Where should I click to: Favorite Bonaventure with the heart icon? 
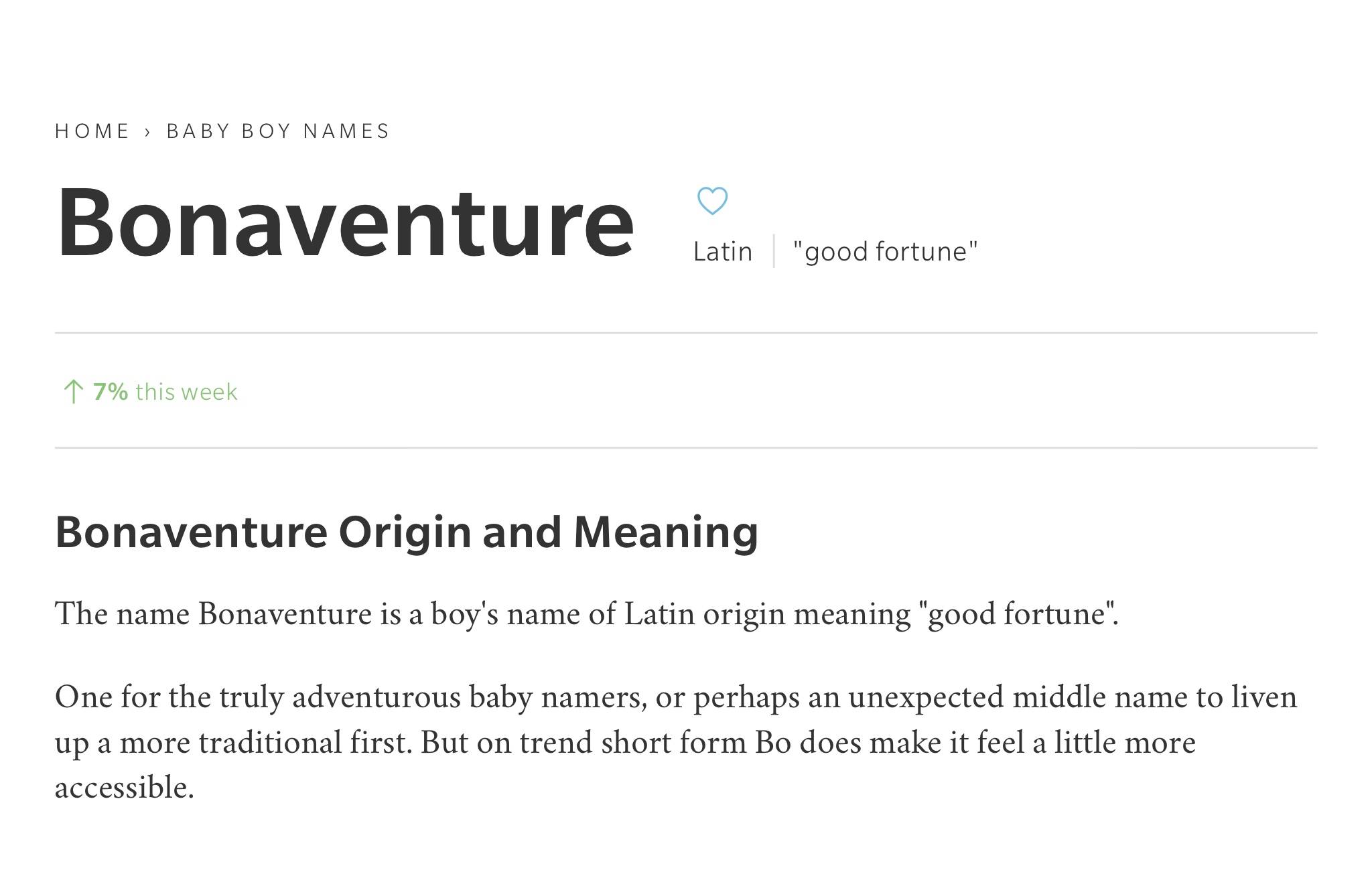point(712,201)
